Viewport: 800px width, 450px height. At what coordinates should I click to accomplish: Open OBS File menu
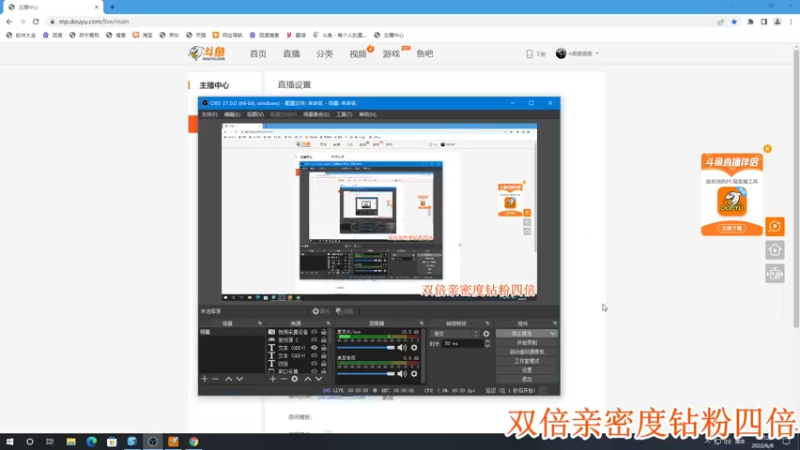click(x=209, y=114)
